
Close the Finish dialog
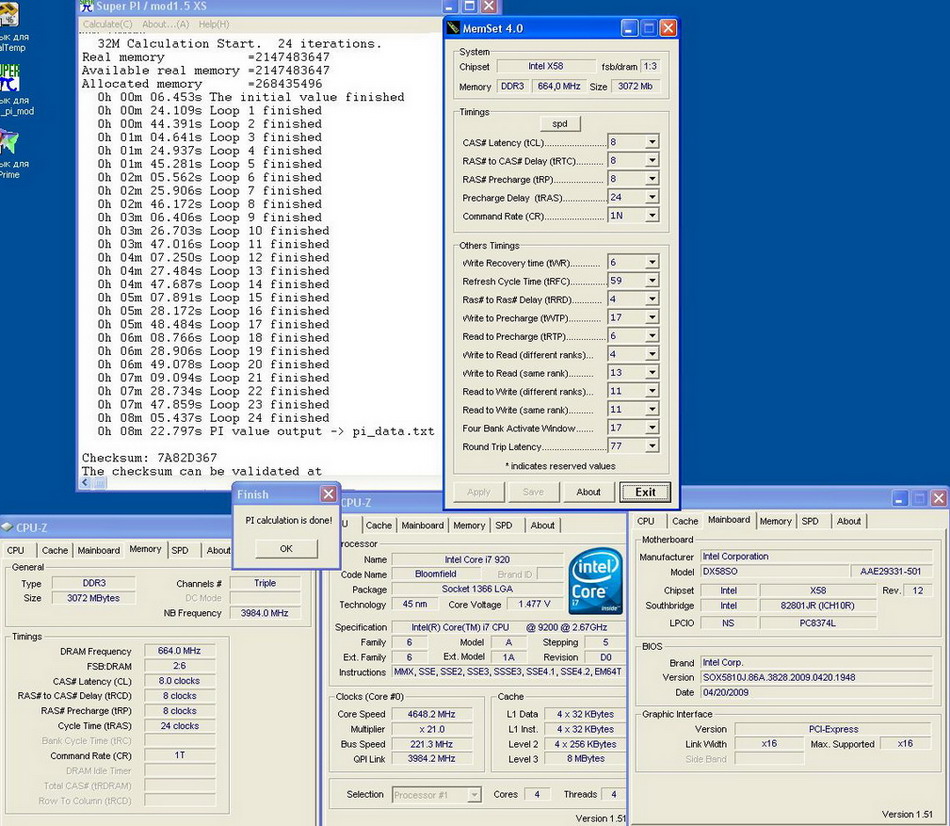pos(328,494)
